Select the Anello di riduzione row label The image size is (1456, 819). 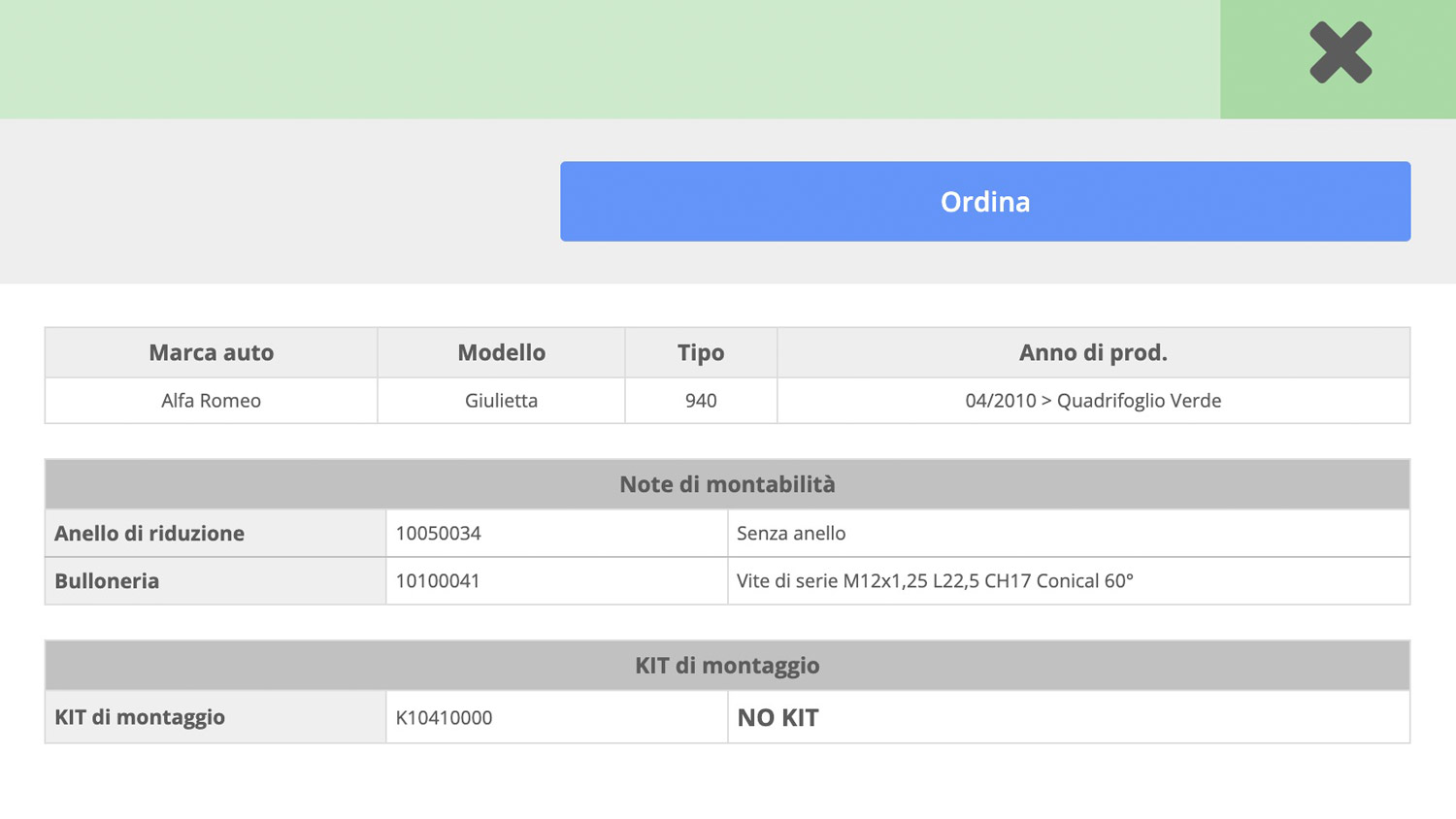149,534
